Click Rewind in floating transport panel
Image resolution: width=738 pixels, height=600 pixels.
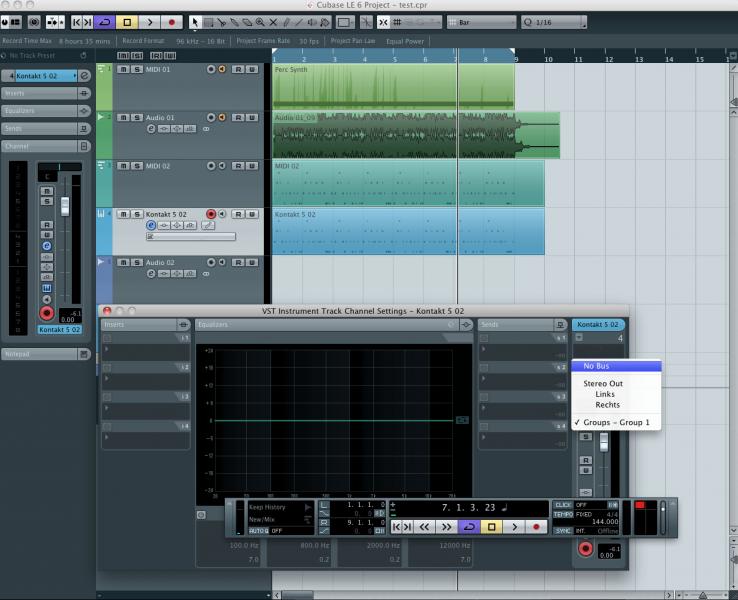(x=424, y=527)
